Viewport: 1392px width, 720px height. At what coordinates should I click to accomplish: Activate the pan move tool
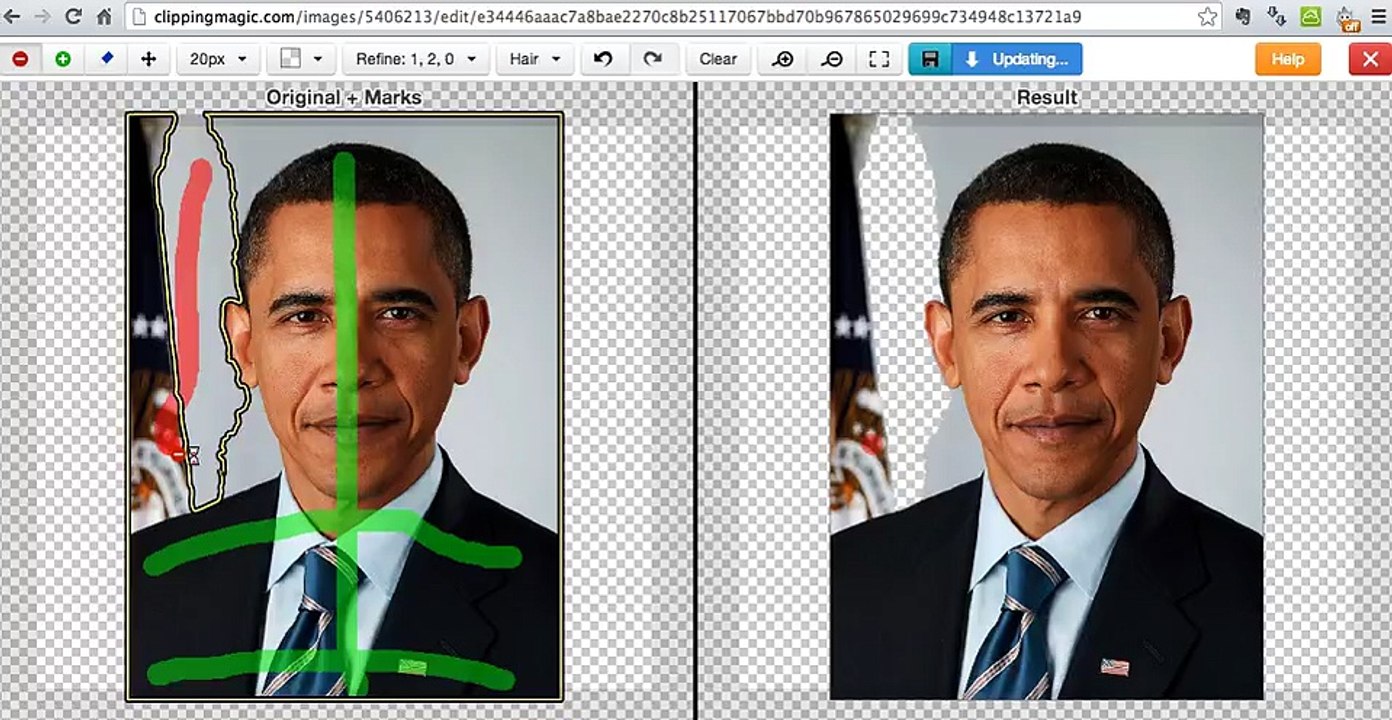tap(149, 59)
